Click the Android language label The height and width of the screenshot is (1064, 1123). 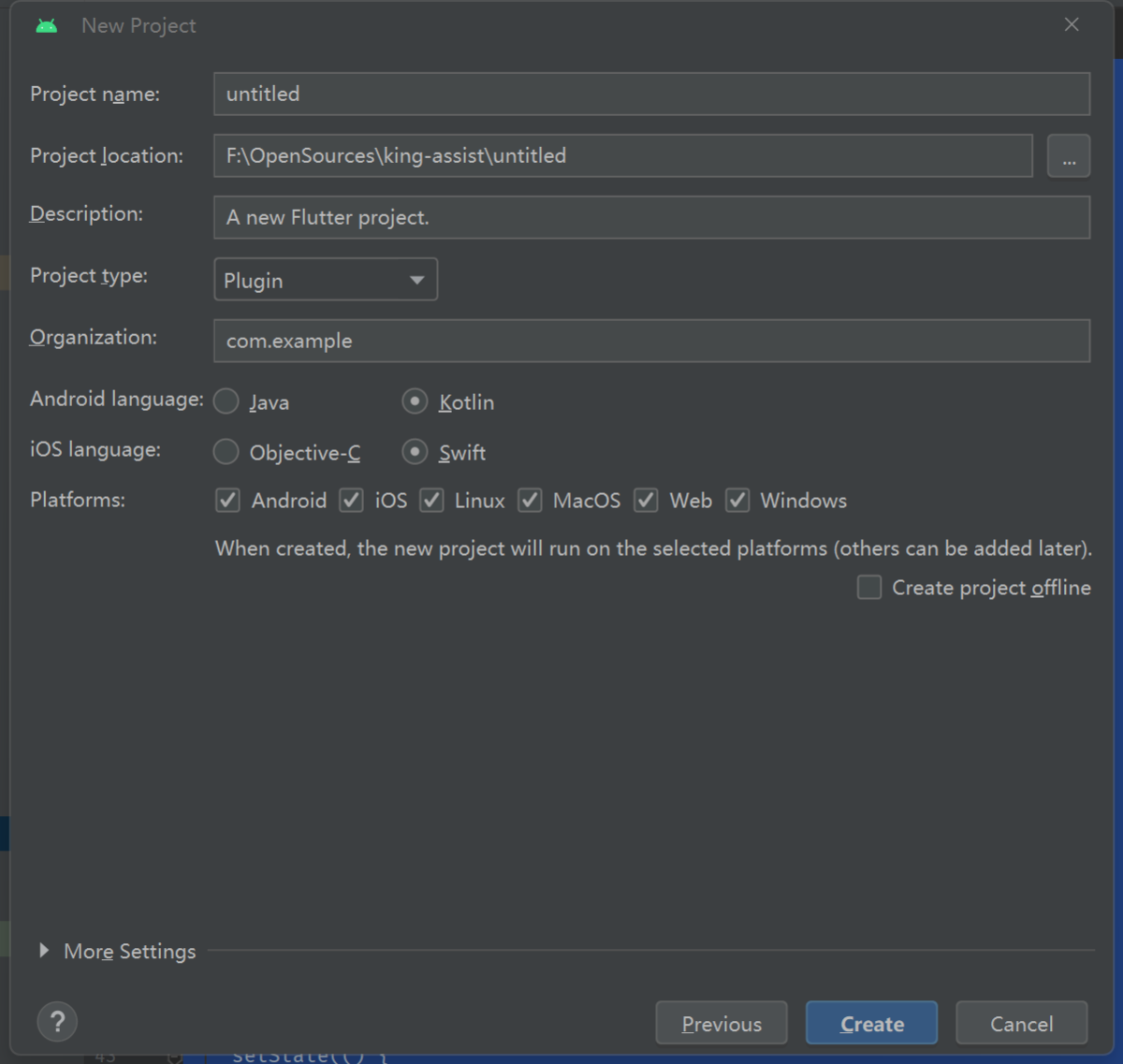pyautogui.click(x=117, y=399)
